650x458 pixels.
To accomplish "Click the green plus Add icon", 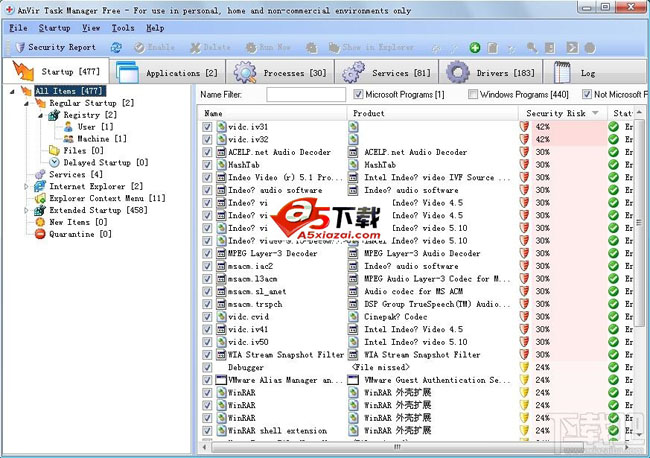I will tap(475, 48).
